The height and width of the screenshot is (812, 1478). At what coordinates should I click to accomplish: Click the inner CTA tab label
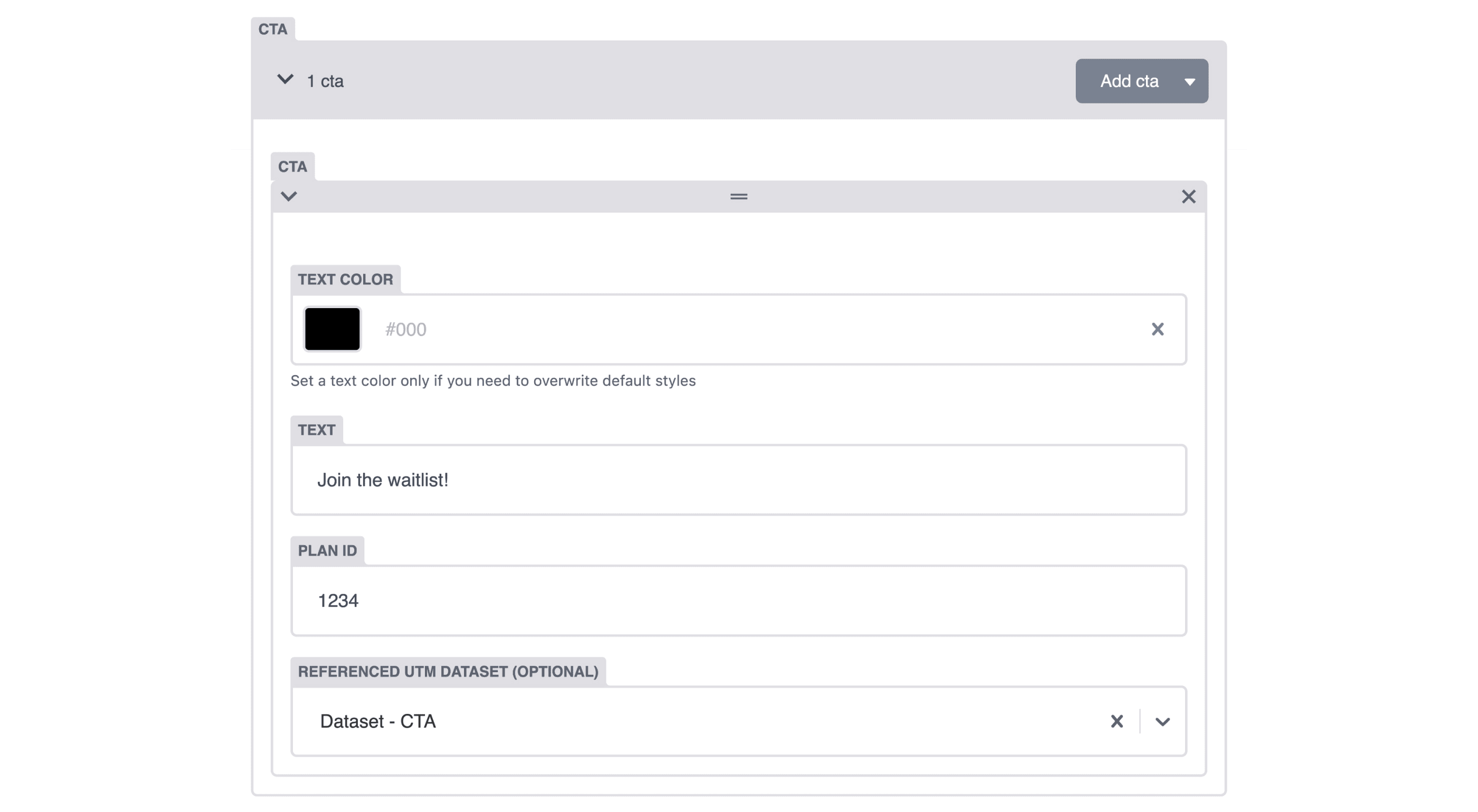(x=292, y=167)
